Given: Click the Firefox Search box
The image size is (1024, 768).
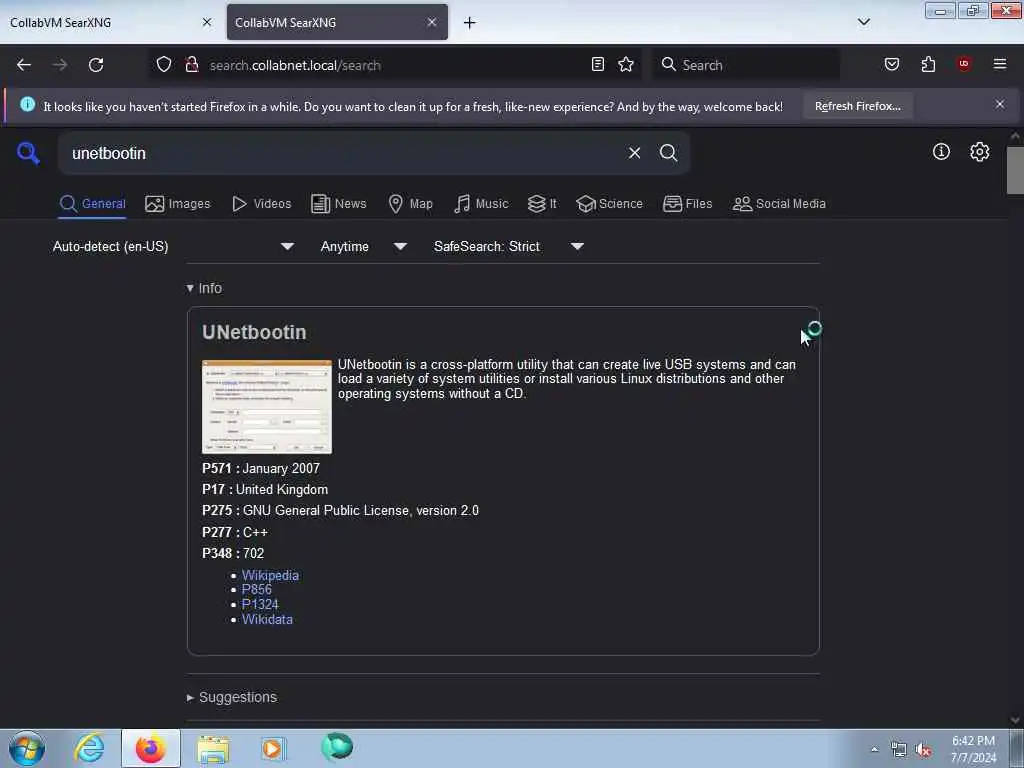Looking at the screenshot, I should click(x=746, y=65).
